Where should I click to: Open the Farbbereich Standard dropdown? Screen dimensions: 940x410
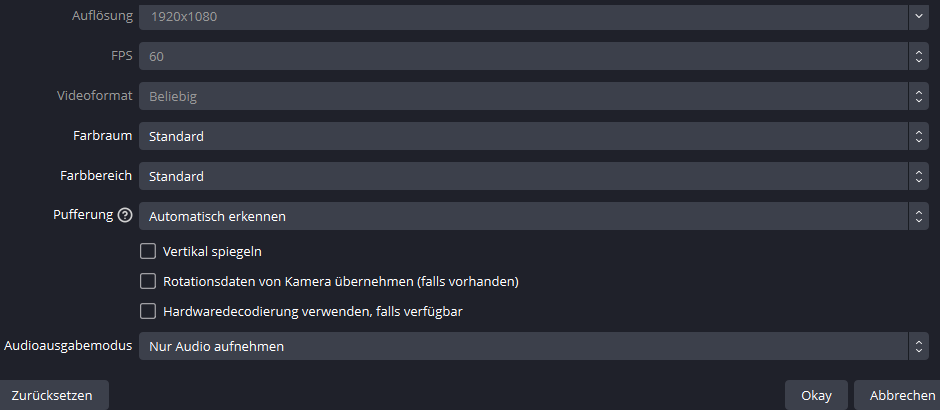click(x=520, y=177)
